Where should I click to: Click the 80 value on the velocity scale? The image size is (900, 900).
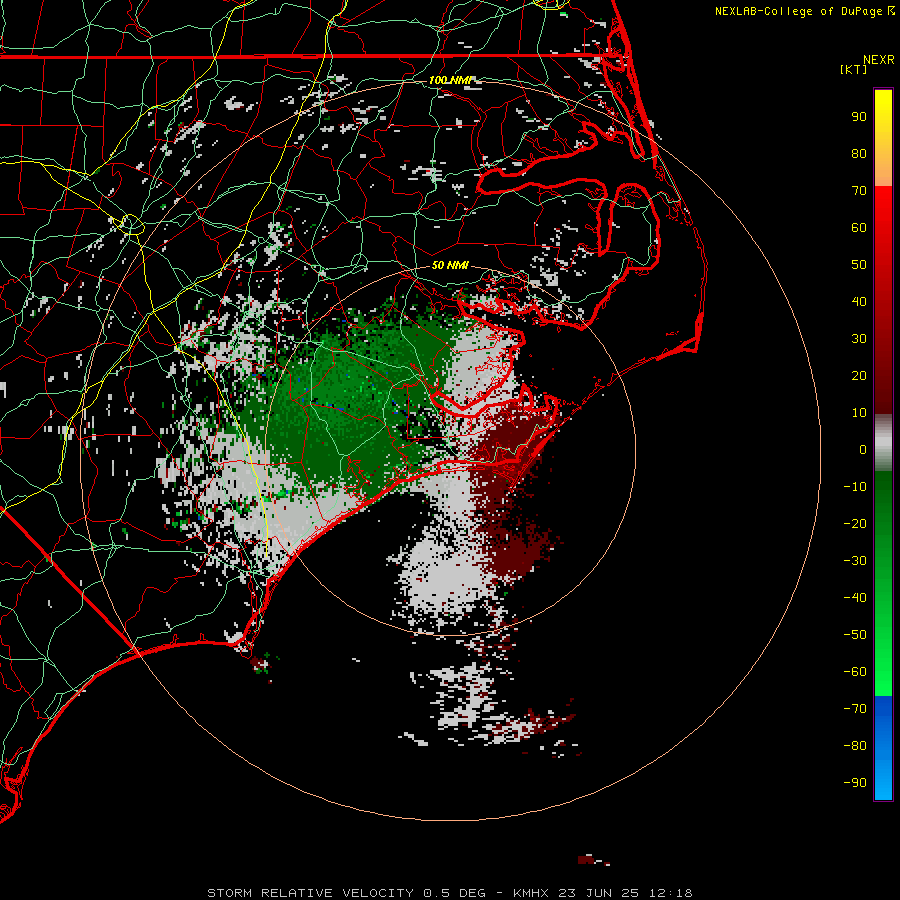click(x=859, y=153)
